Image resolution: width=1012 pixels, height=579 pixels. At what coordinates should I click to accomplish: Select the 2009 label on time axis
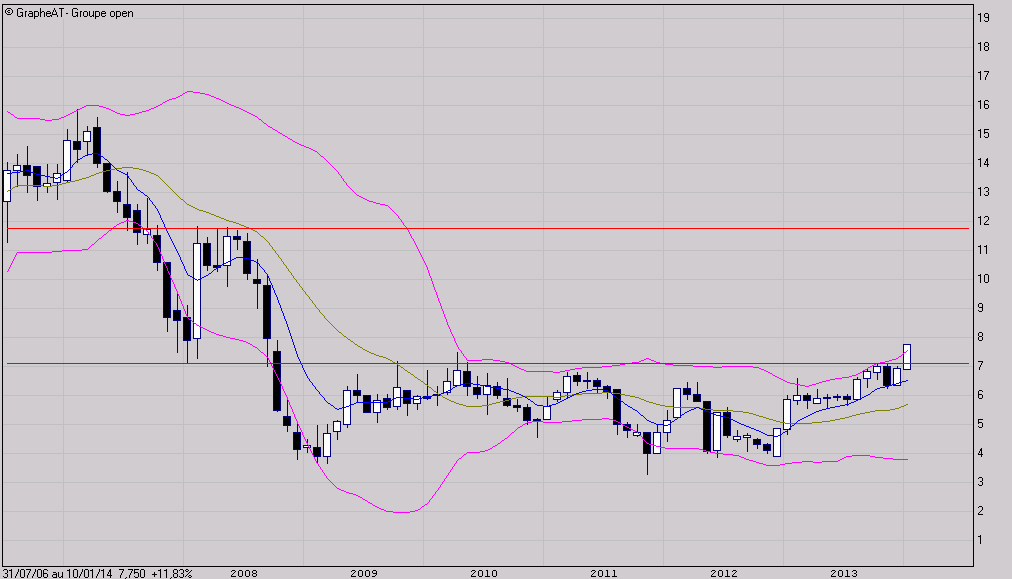363,573
